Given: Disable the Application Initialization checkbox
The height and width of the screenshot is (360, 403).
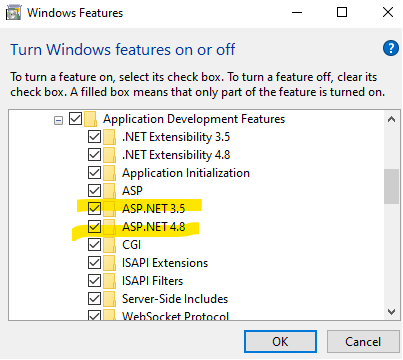Looking at the screenshot, I should (x=94, y=173).
